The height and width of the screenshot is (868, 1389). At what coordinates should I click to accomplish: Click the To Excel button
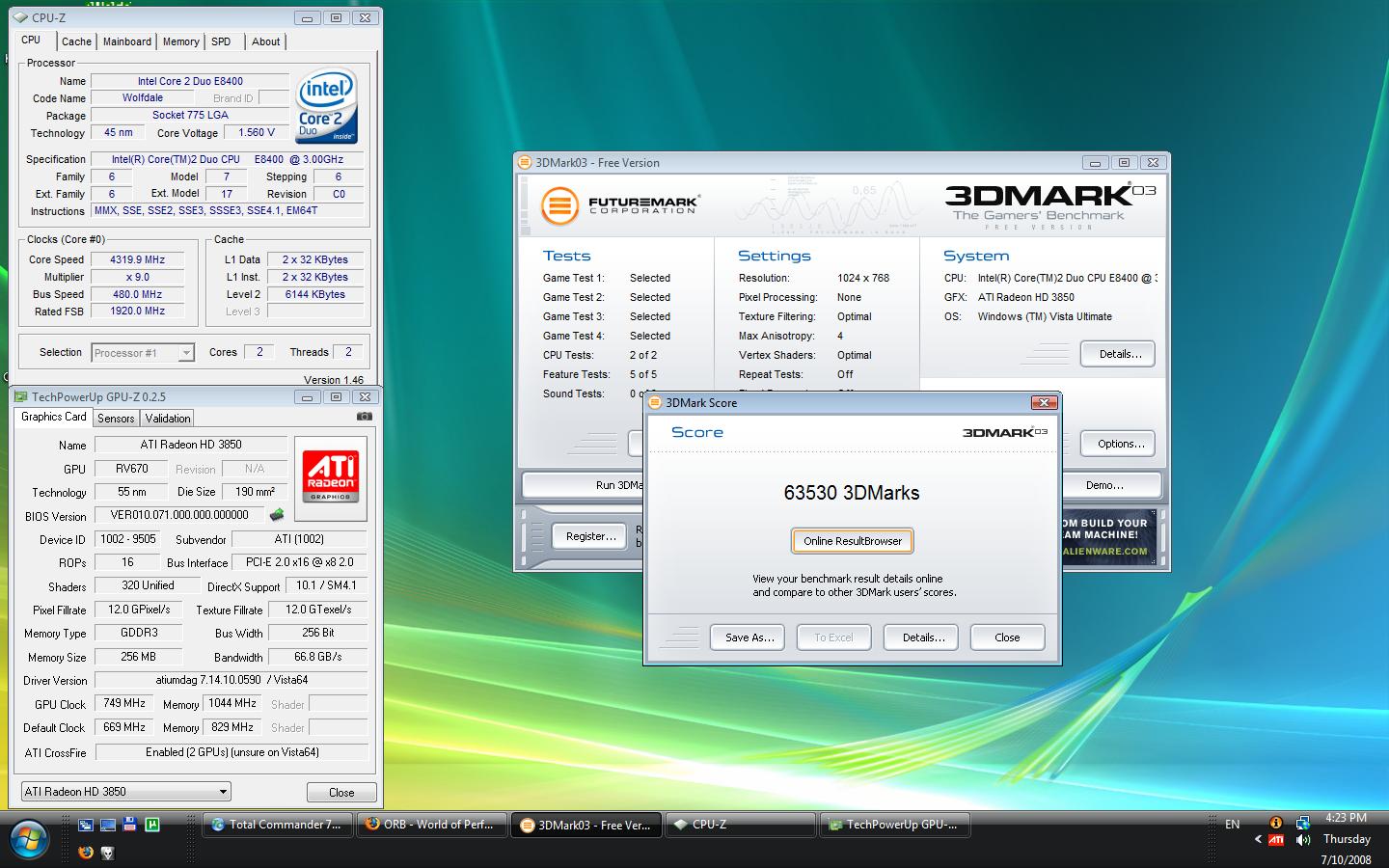(x=834, y=637)
